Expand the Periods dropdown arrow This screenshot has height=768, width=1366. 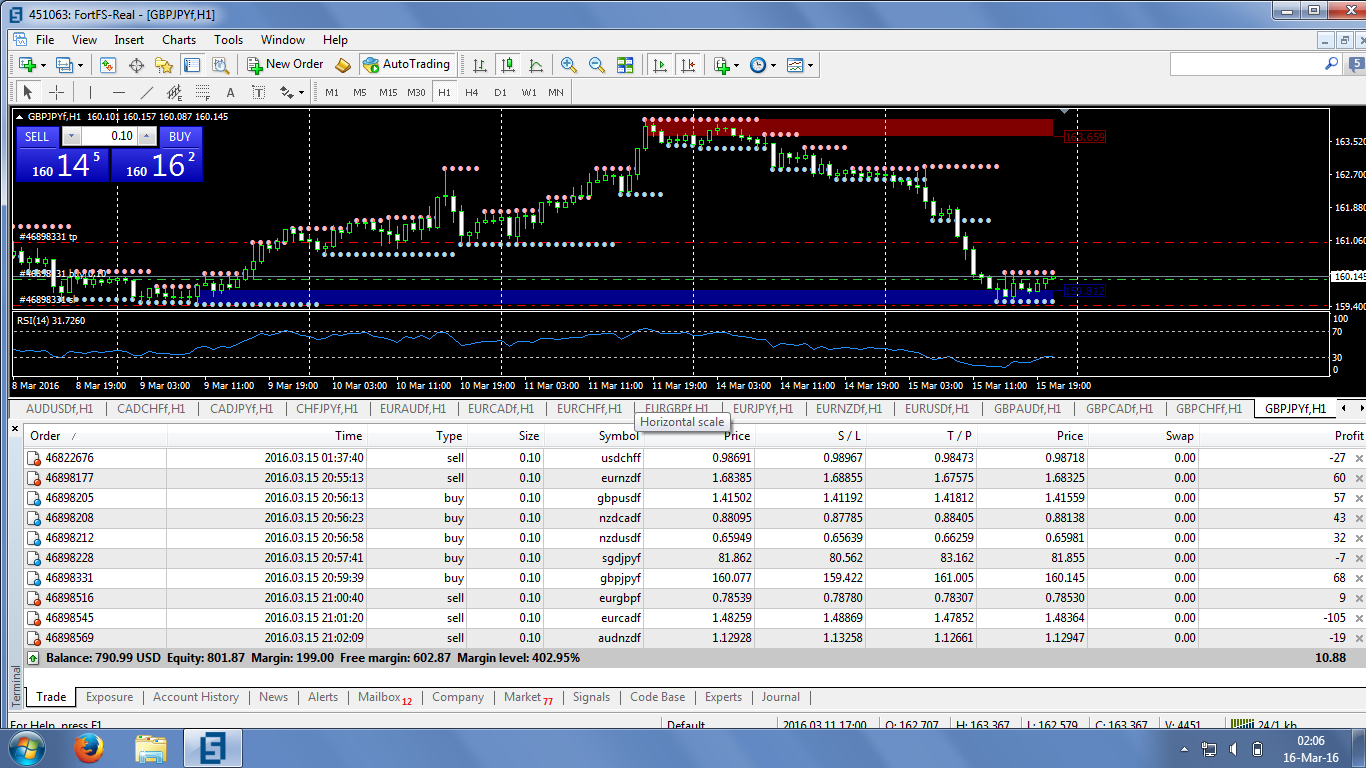[x=773, y=66]
